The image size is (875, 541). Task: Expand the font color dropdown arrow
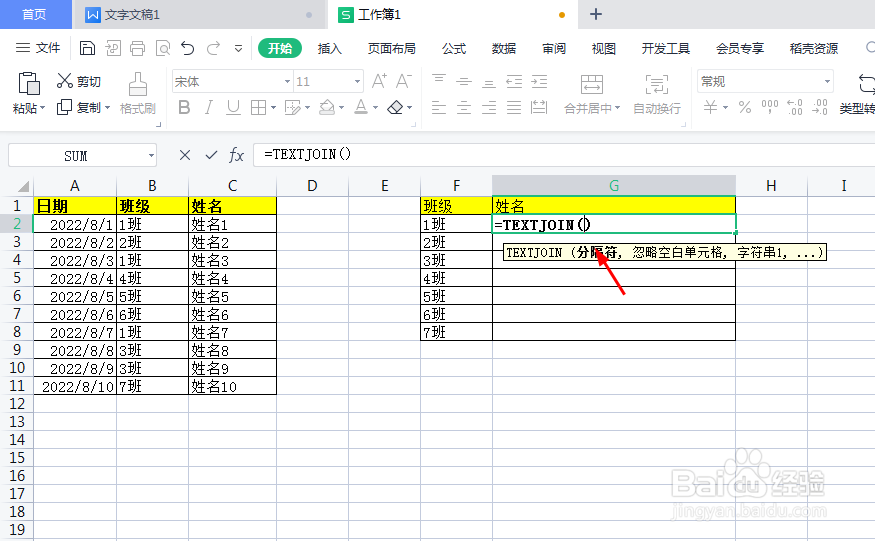[375, 108]
